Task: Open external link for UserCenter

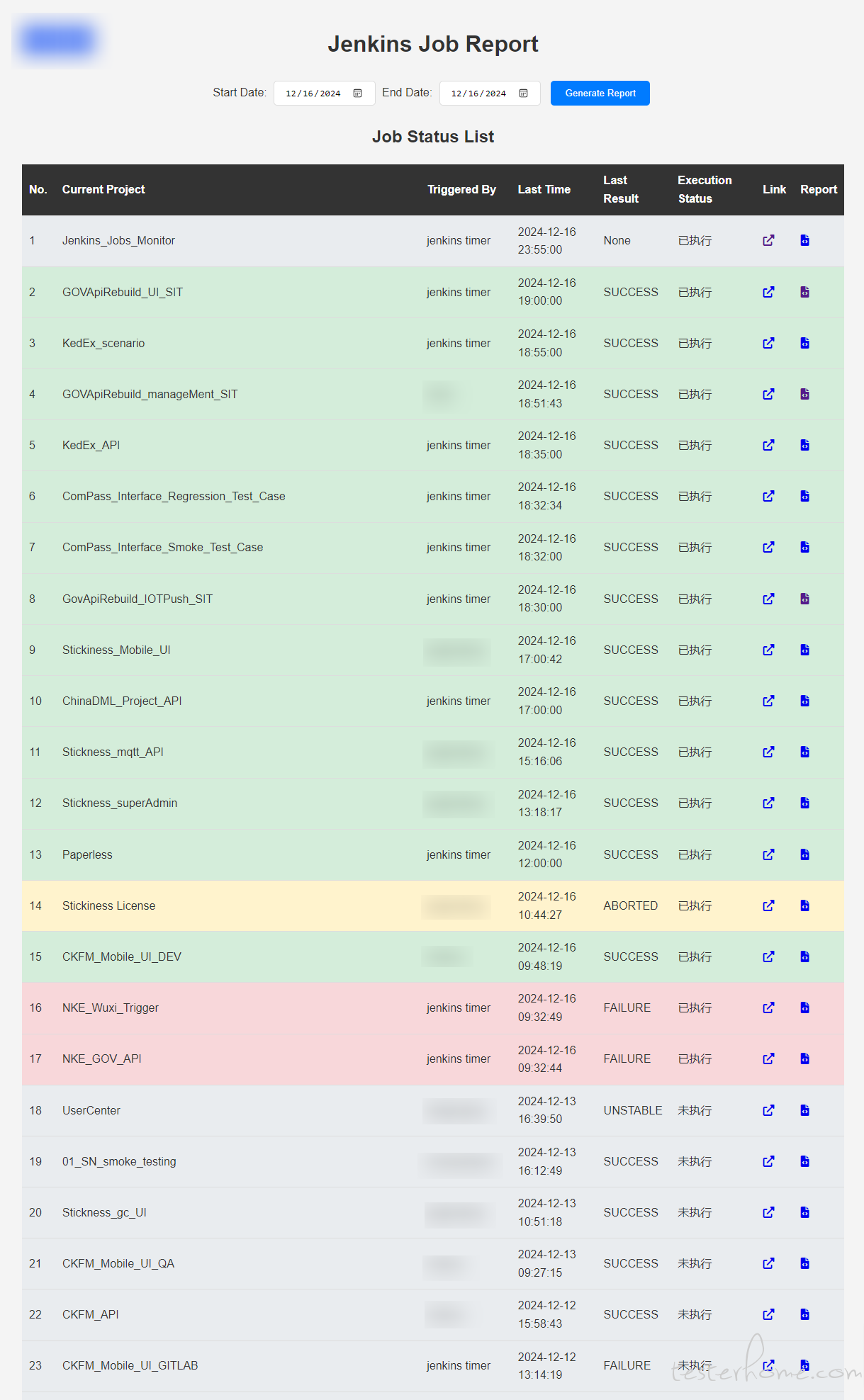Action: point(768,1110)
